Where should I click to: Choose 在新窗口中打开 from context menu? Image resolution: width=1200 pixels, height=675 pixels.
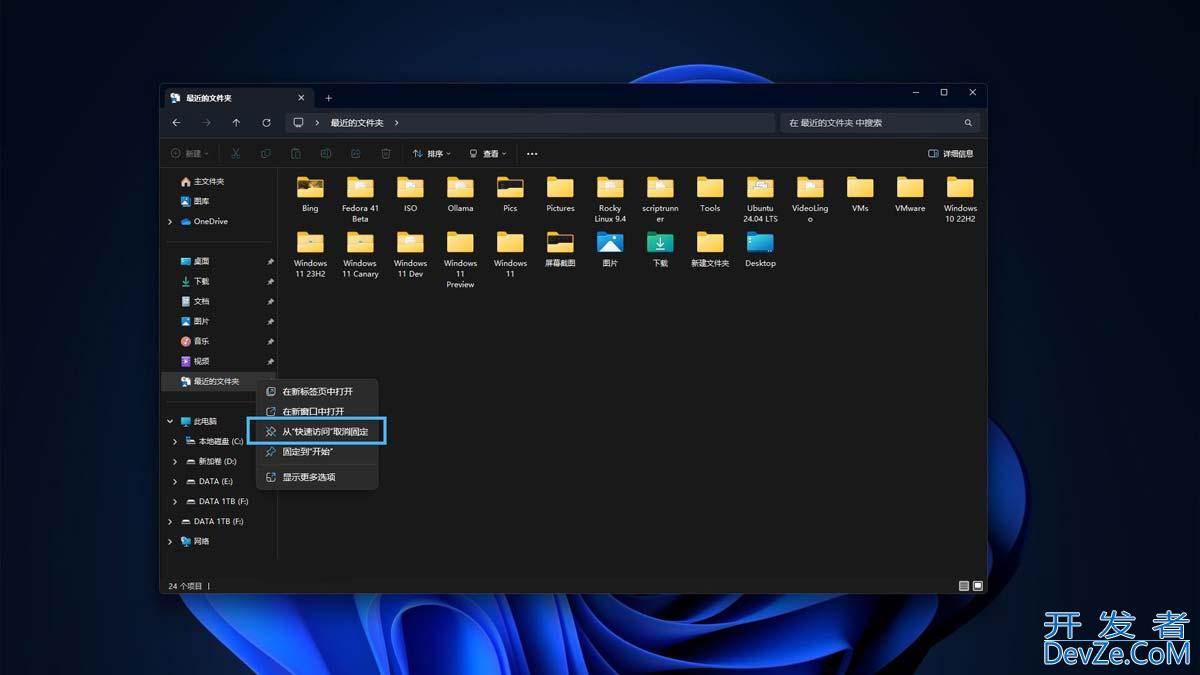[317, 411]
